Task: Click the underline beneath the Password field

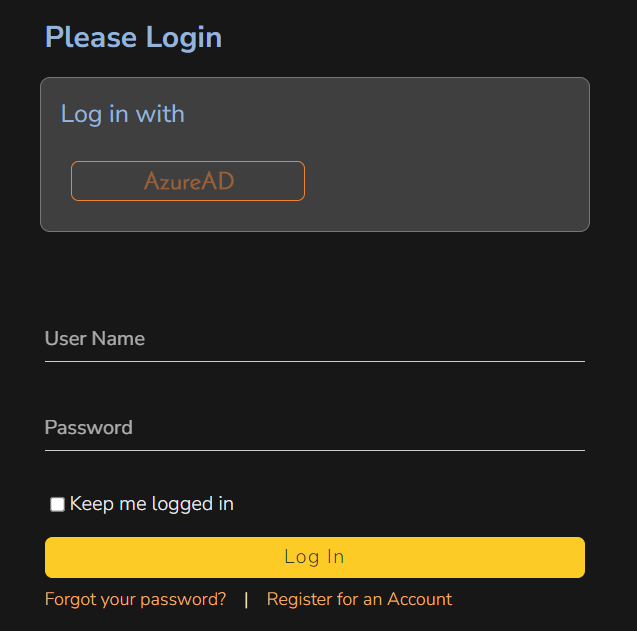Action: pyautogui.click(x=314, y=450)
